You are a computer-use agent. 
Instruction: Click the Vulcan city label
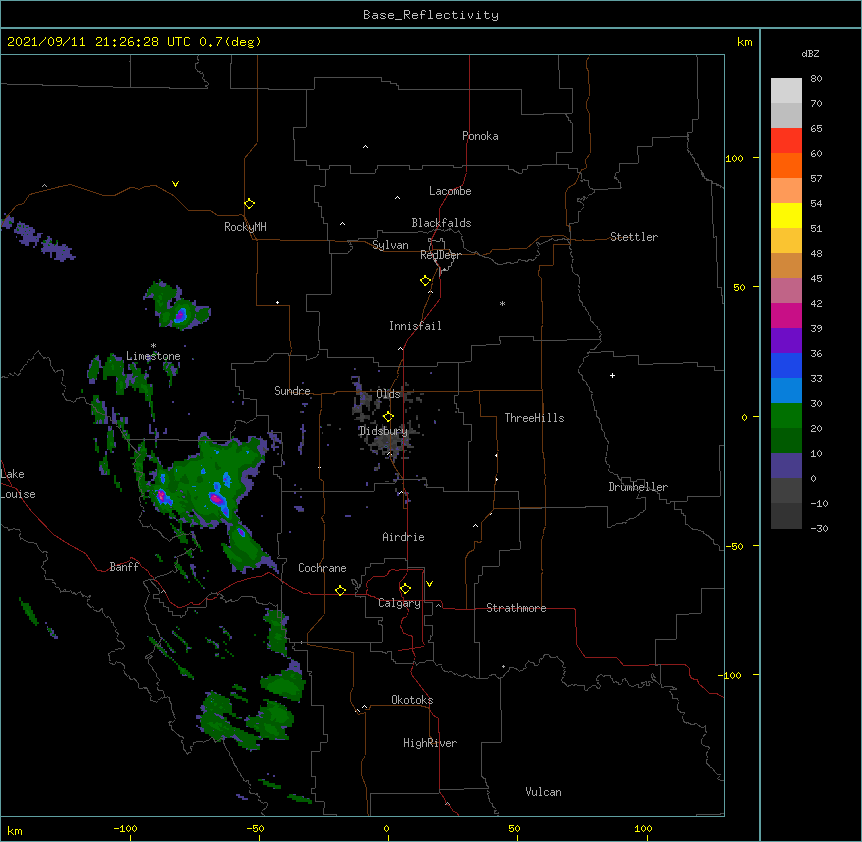click(543, 792)
